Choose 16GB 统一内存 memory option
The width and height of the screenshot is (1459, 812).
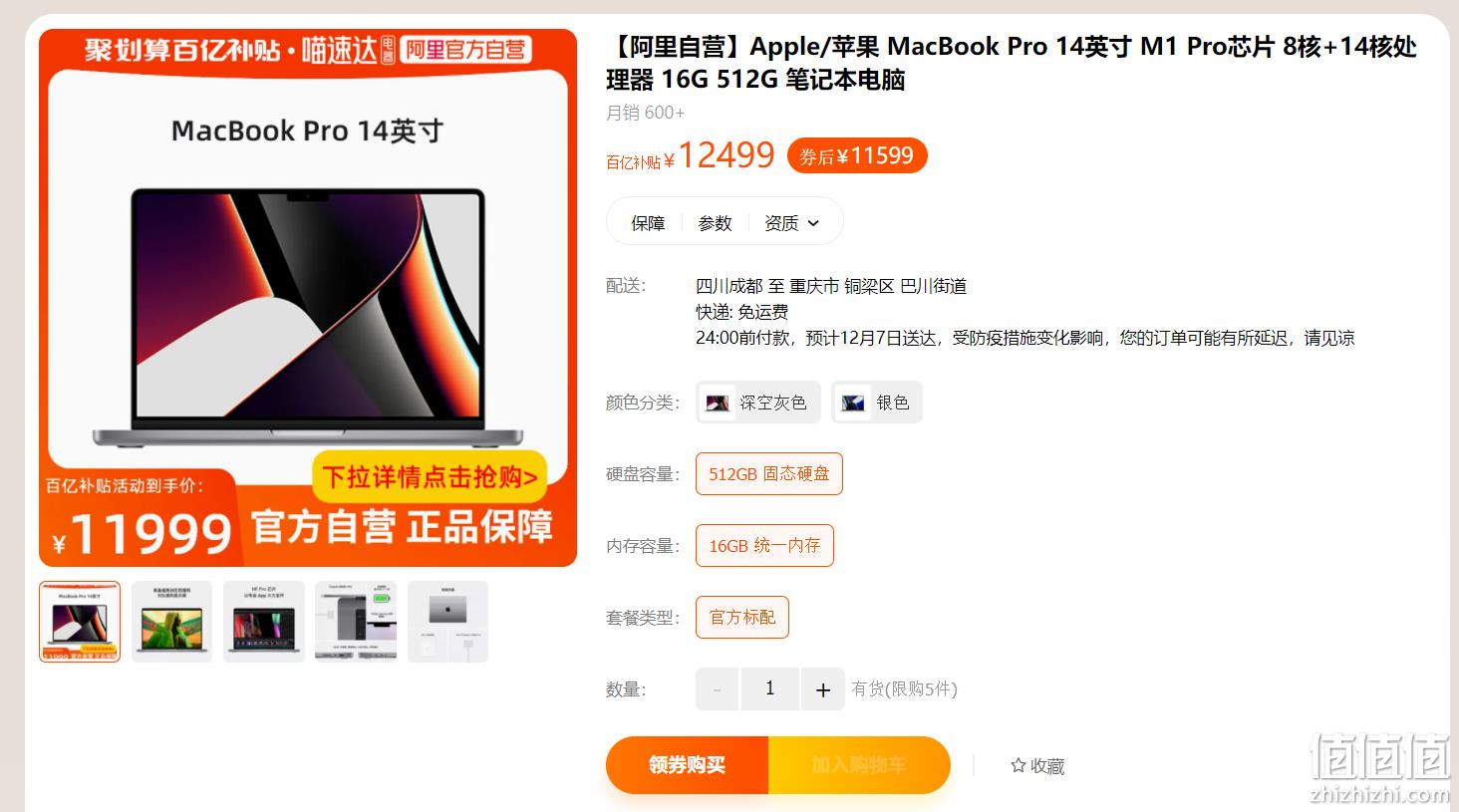click(x=764, y=546)
